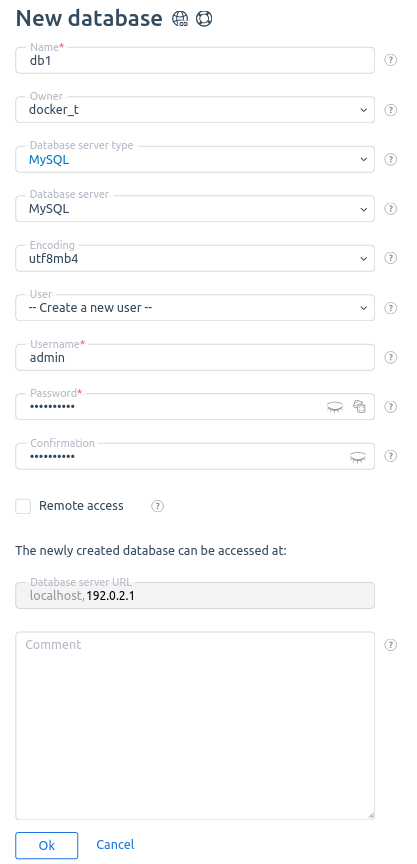Open the Database server type dropdown
Viewport: 417px width, 864px height.
[x=195, y=159]
